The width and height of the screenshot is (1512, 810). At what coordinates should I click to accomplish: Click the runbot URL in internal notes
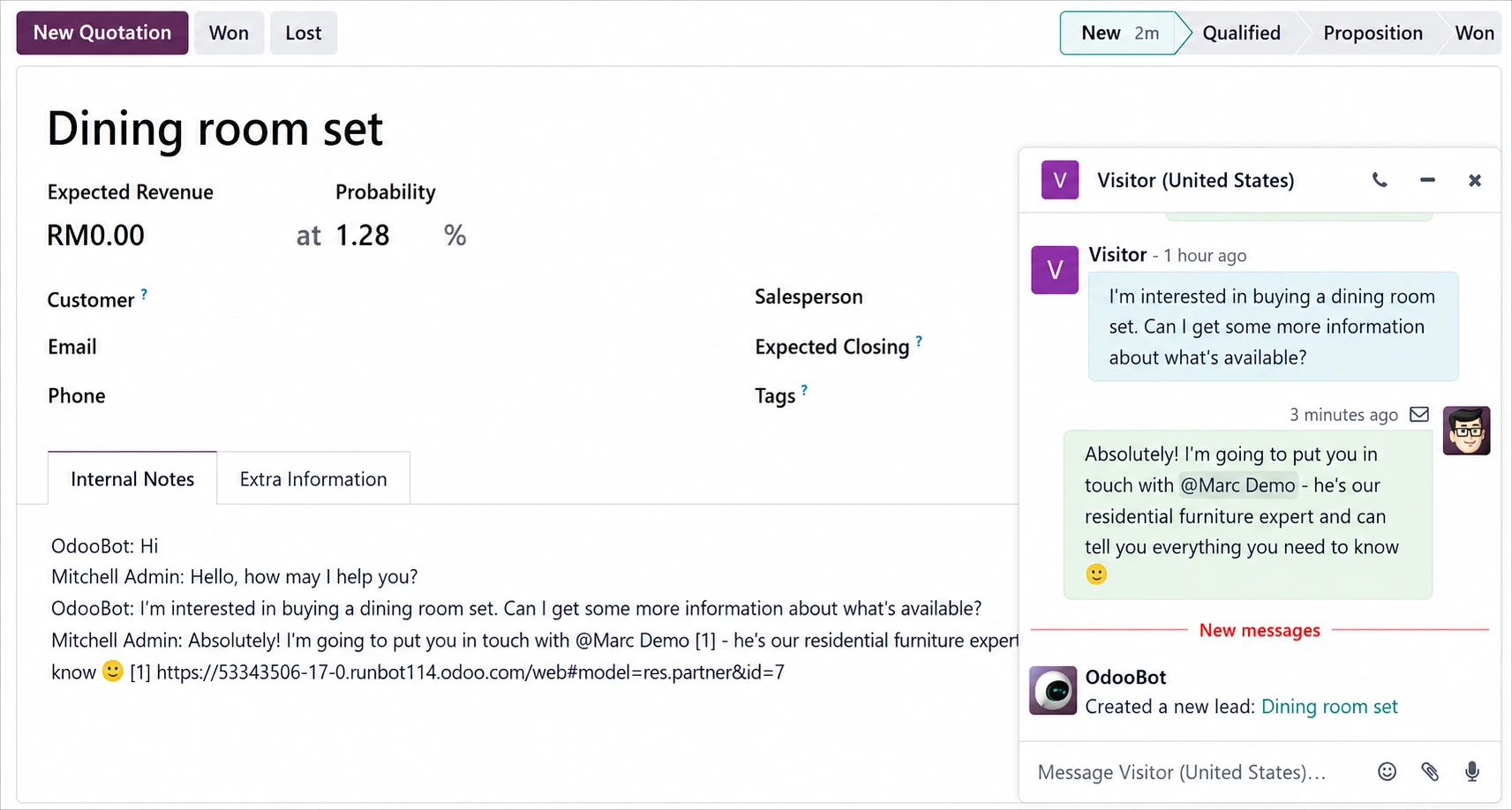coord(470,672)
